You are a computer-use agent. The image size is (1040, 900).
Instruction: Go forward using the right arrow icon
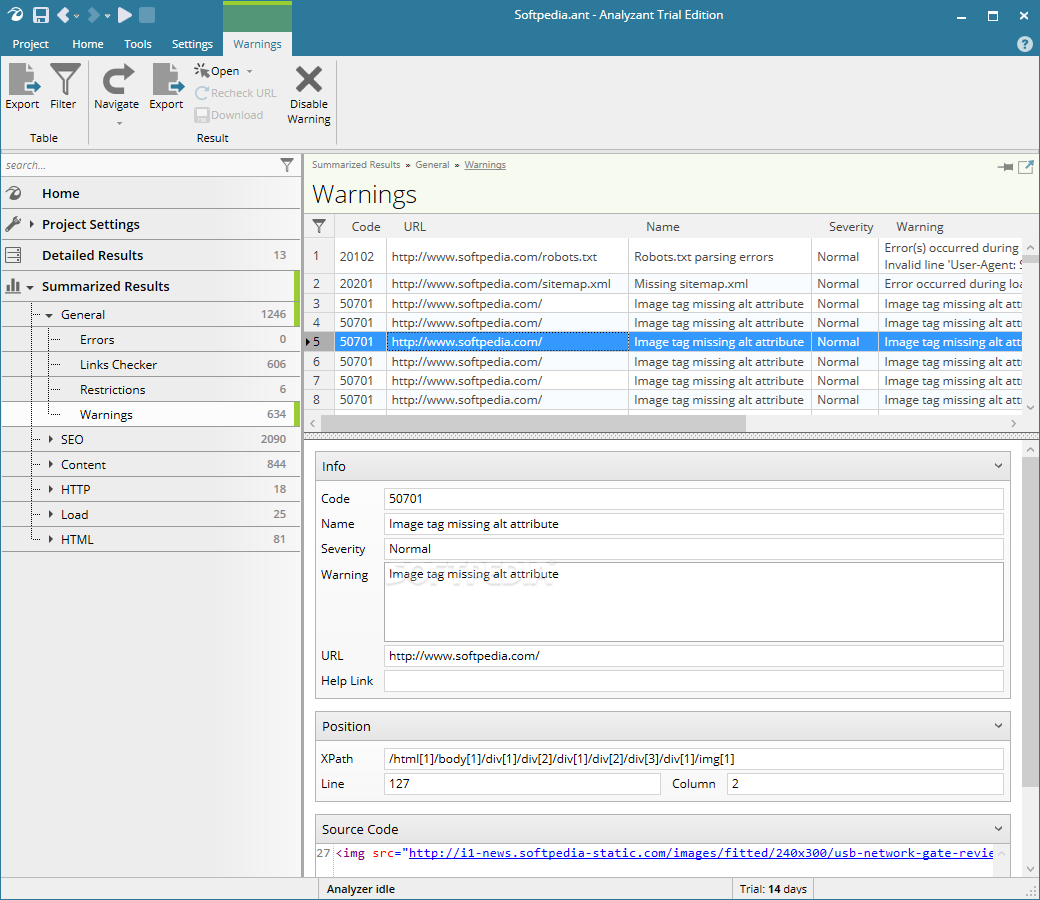click(94, 15)
